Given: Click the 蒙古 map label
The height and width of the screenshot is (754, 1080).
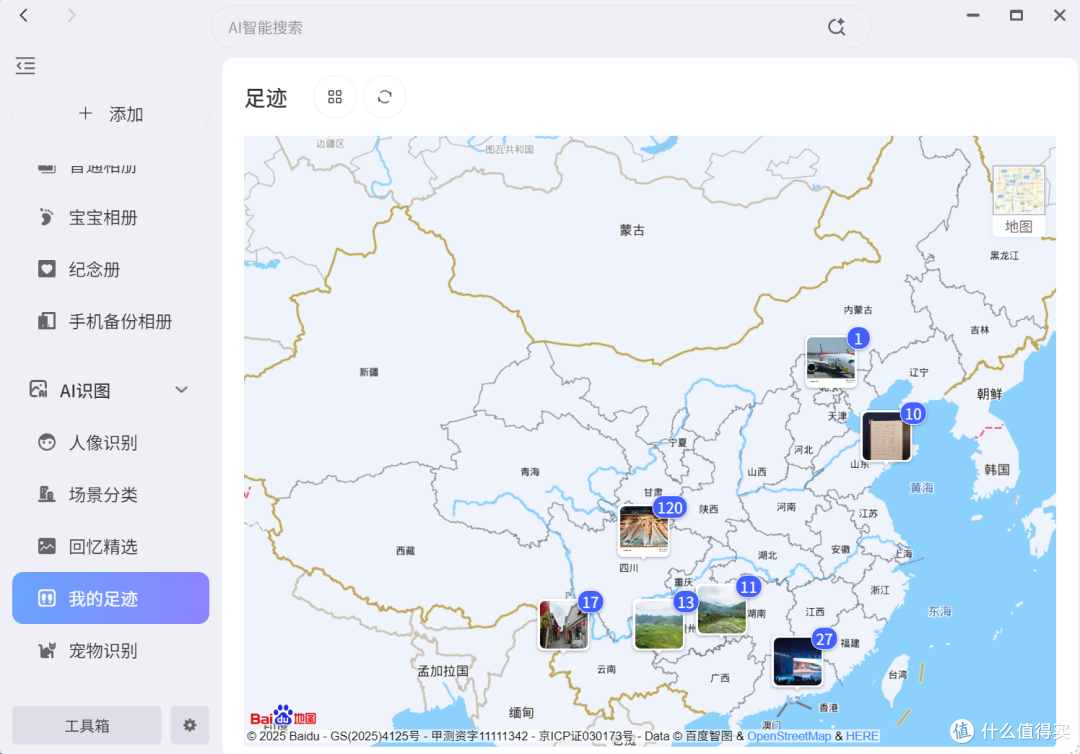Looking at the screenshot, I should (x=632, y=230).
